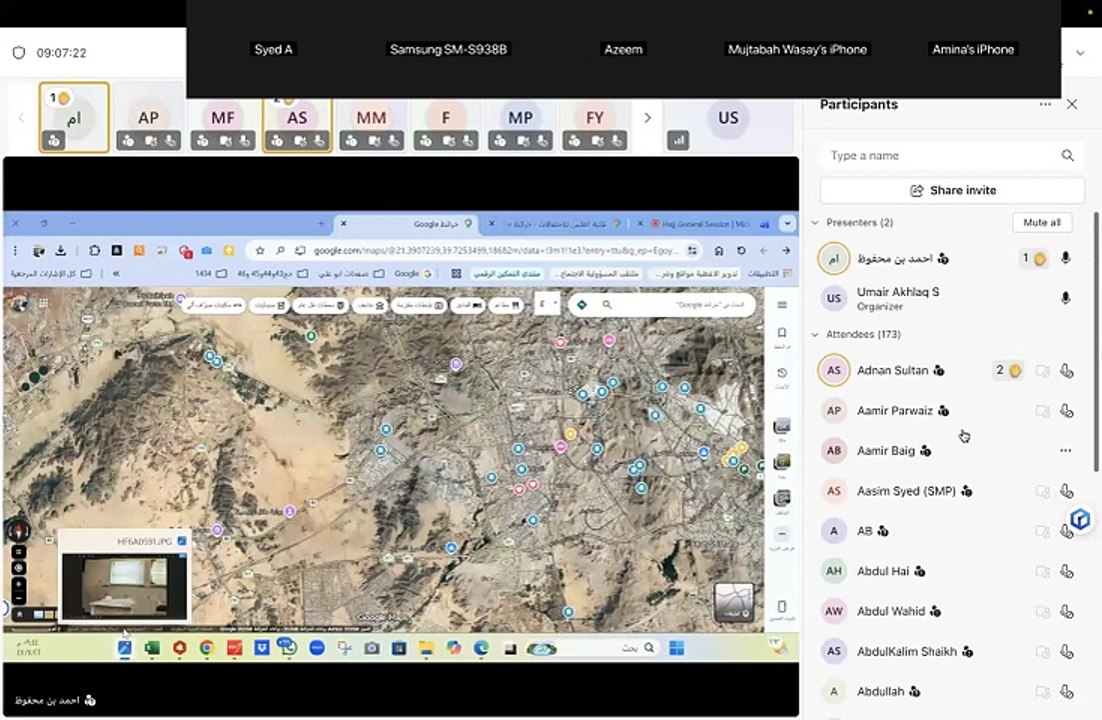Click the bookmark star in the address bar
The height and width of the screenshot is (720, 1102).
260,250
